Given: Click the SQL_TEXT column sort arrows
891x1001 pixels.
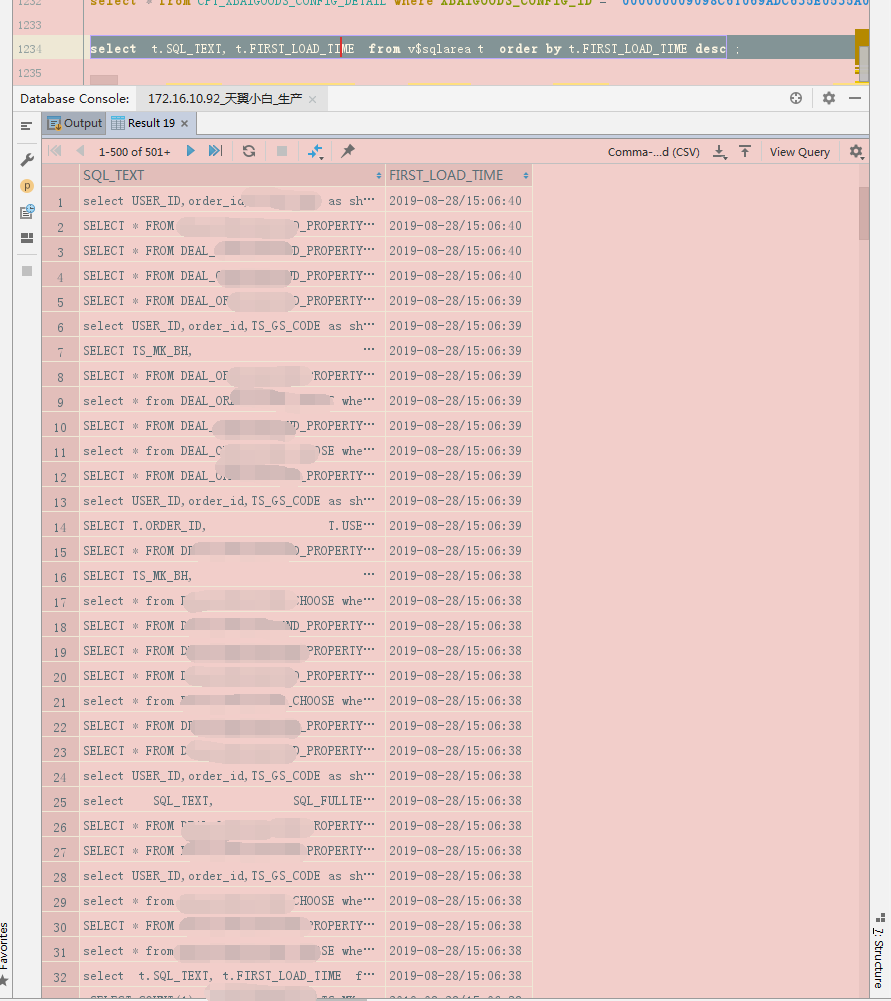Looking at the screenshot, I should (x=379, y=176).
